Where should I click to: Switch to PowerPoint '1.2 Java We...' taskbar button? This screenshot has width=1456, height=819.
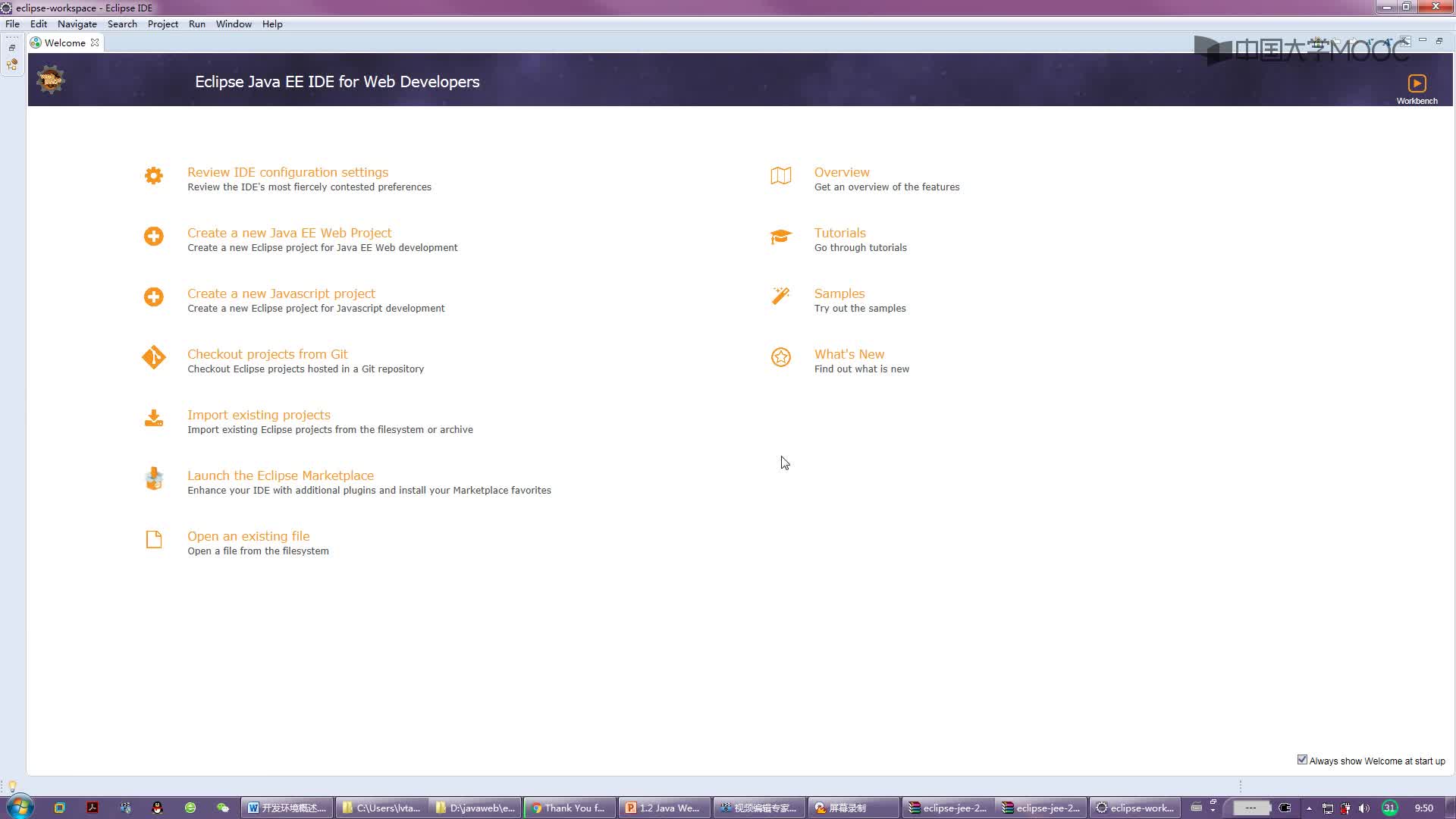pyautogui.click(x=664, y=808)
